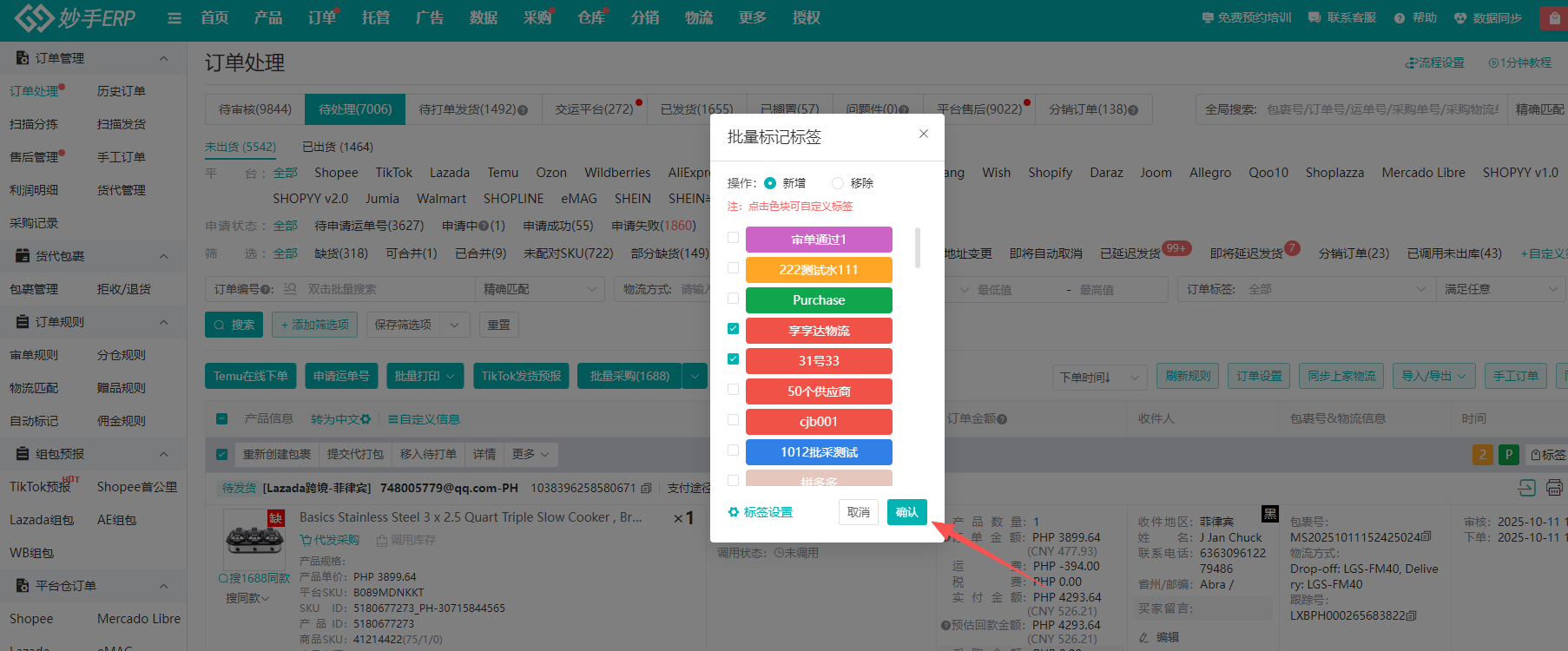Collapse the 订单规则 sidebar section
This screenshot has height=651, width=1568.
coord(163,322)
